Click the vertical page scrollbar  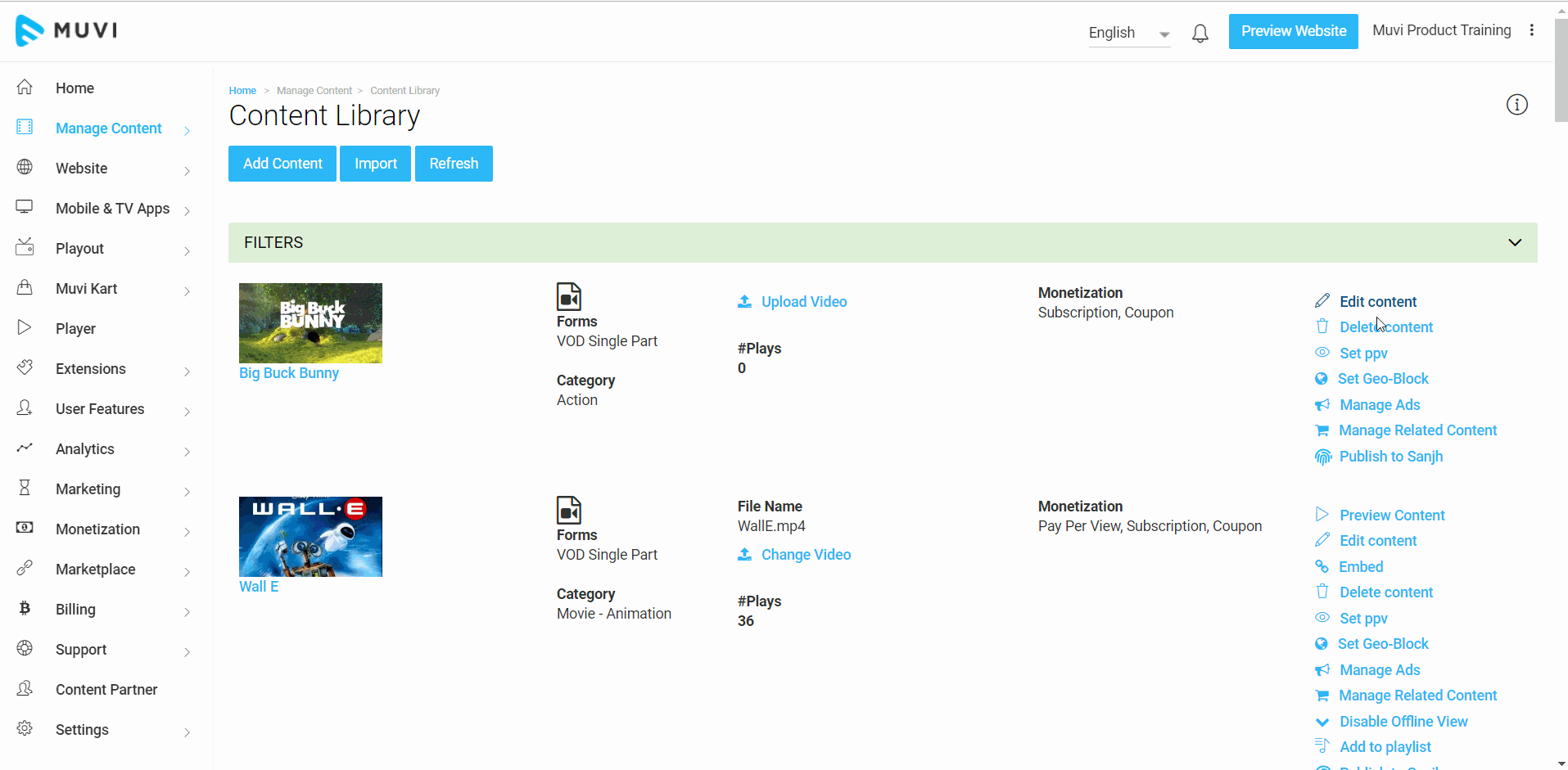(x=1561, y=70)
